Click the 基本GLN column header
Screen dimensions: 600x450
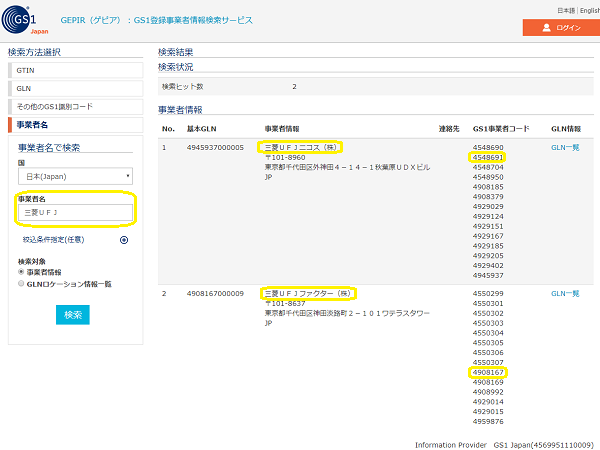tap(201, 129)
